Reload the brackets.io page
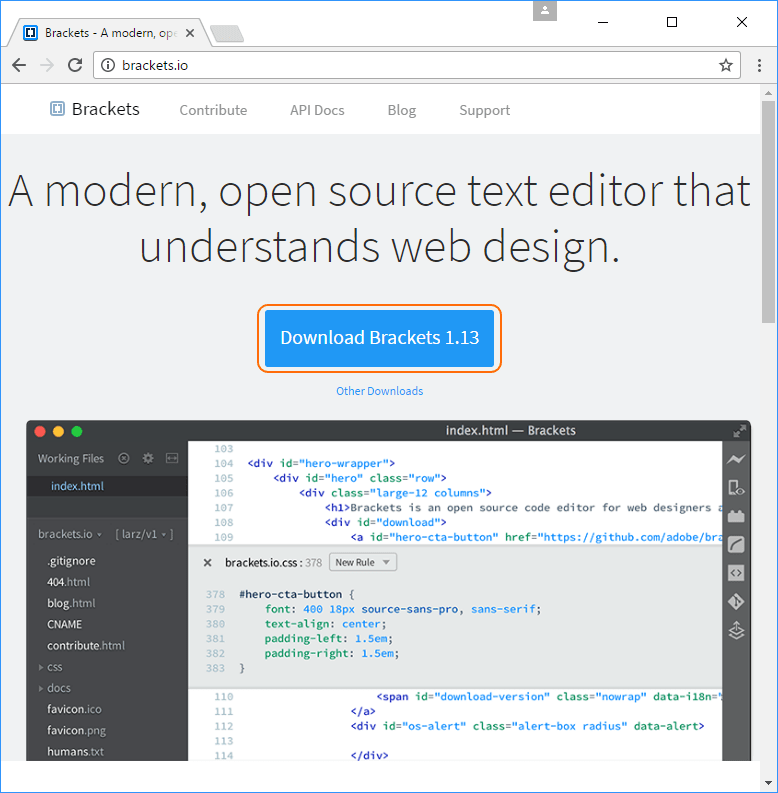778x793 pixels. pos(75,65)
